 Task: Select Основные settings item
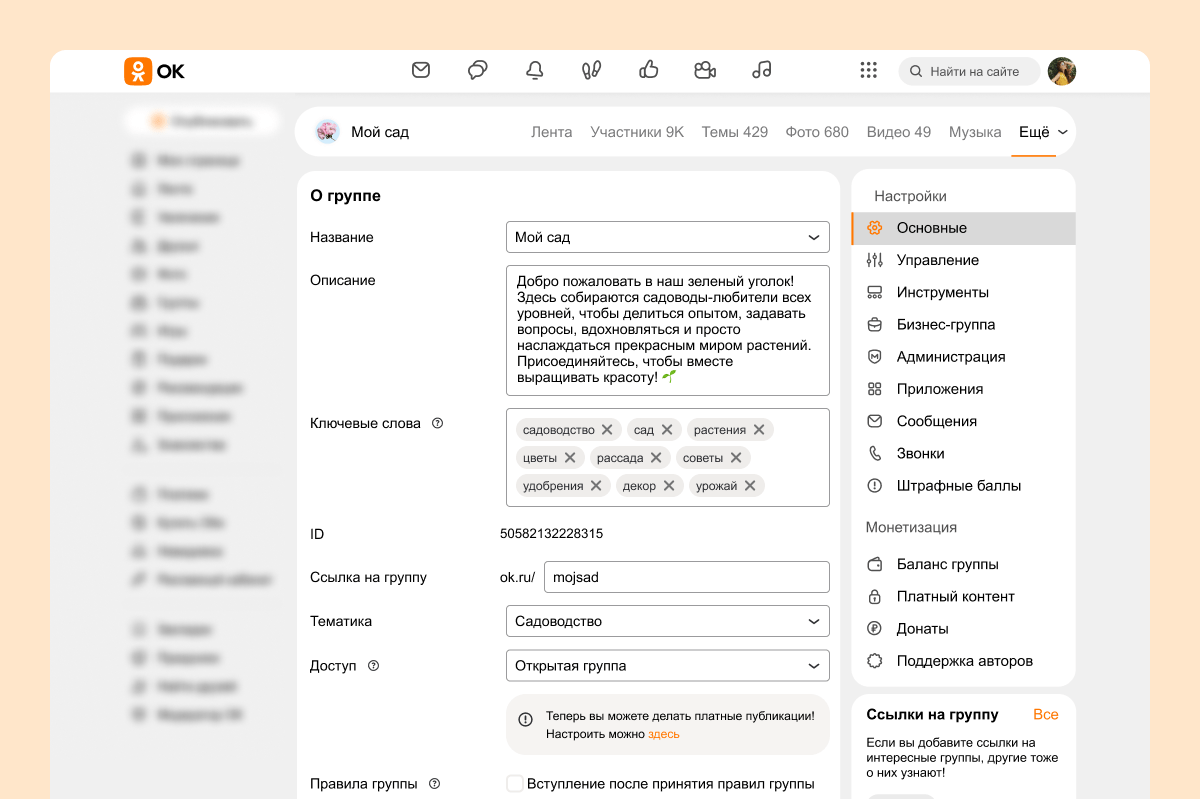(x=964, y=228)
